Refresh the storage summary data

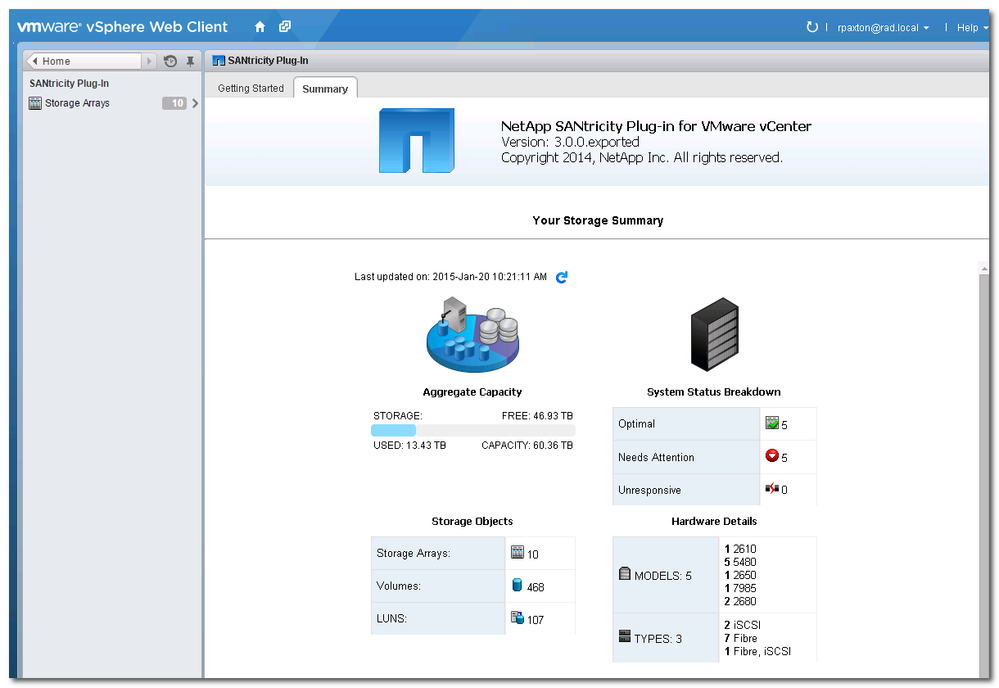pyautogui.click(x=561, y=277)
